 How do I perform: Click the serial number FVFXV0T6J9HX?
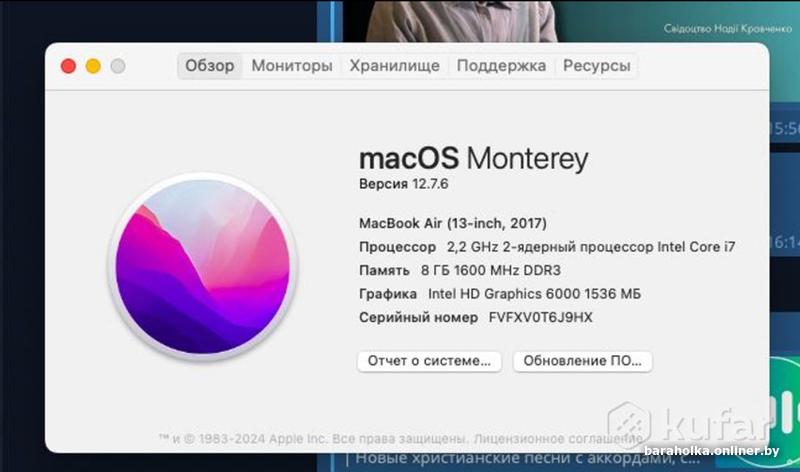(x=540, y=317)
